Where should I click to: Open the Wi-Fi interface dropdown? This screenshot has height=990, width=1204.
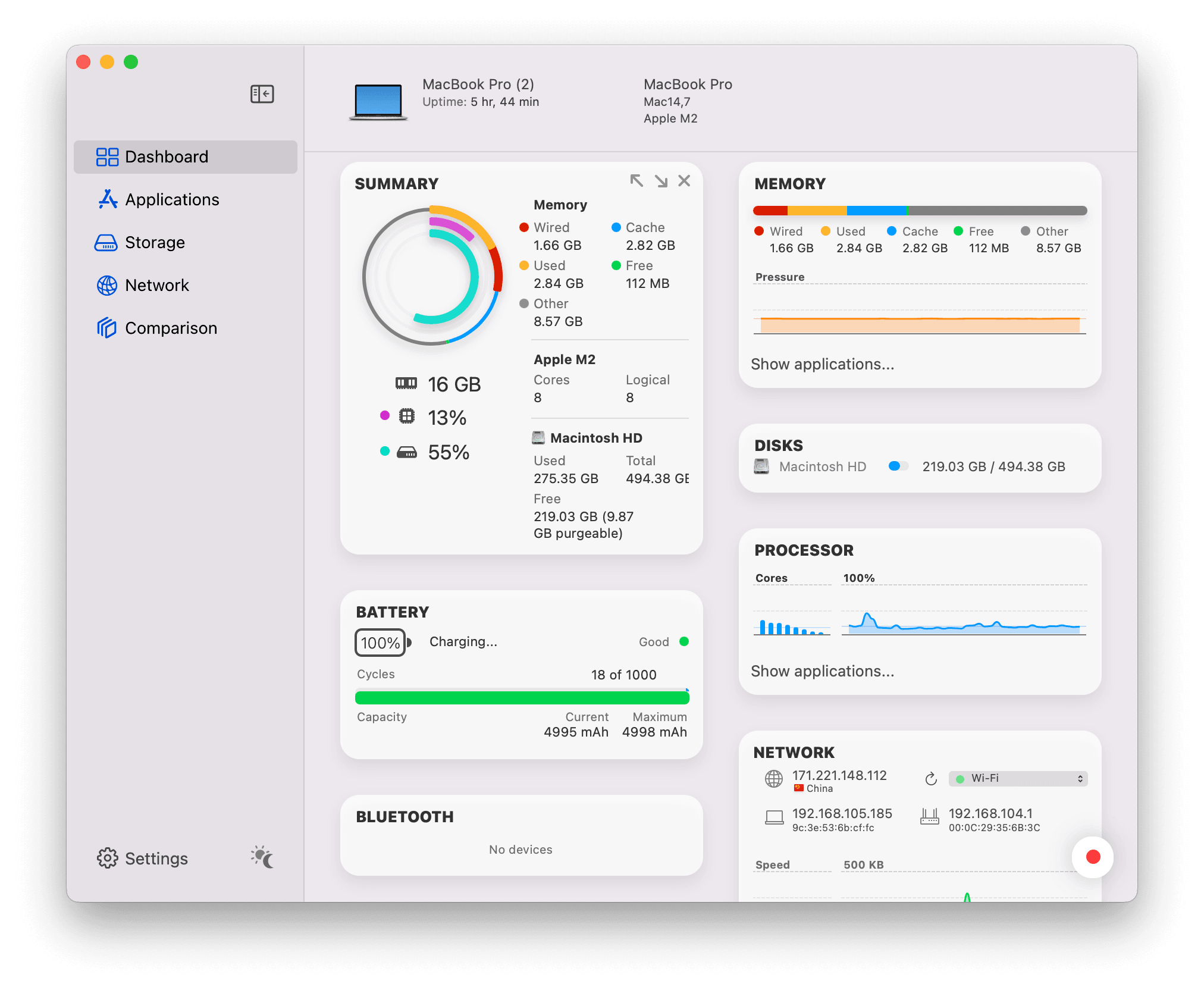click(1018, 779)
